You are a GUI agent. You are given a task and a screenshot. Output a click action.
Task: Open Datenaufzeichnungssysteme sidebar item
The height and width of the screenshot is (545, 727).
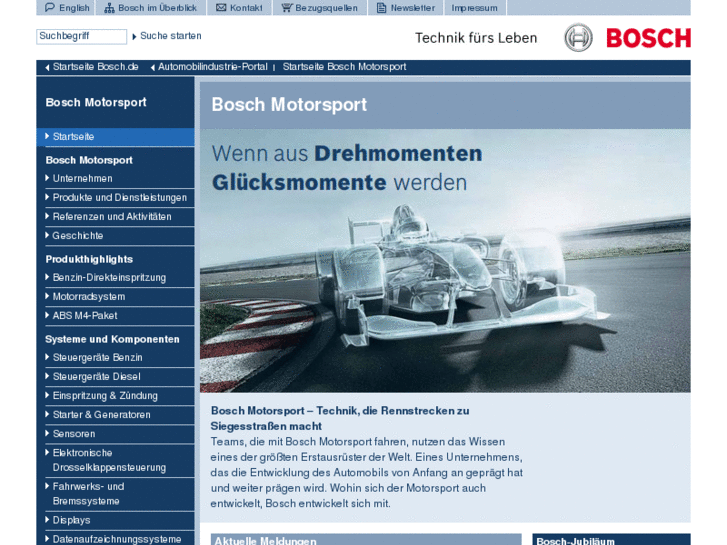(115, 539)
